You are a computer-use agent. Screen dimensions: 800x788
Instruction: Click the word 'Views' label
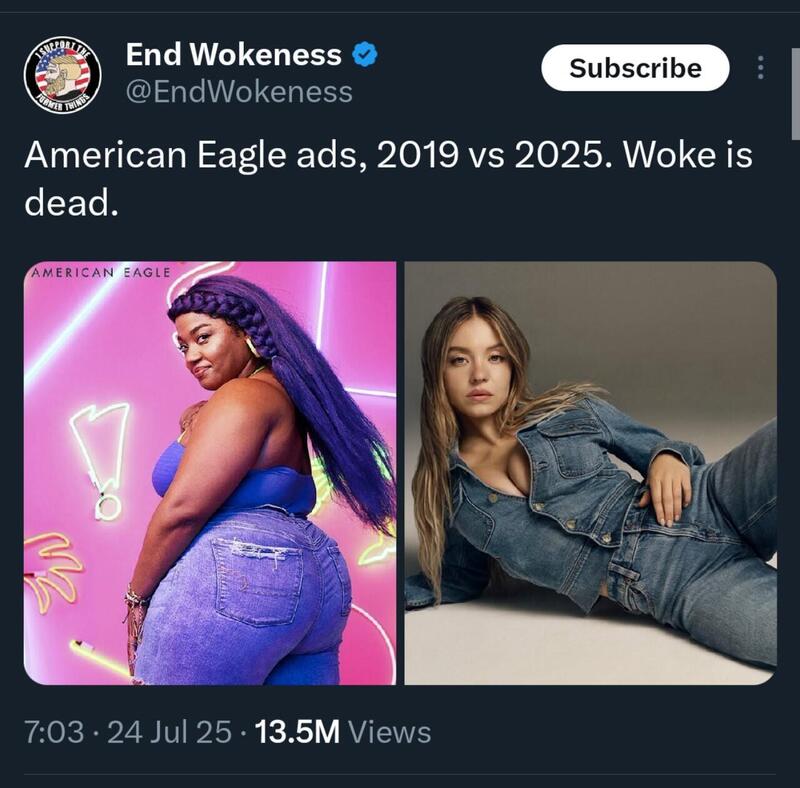(389, 732)
